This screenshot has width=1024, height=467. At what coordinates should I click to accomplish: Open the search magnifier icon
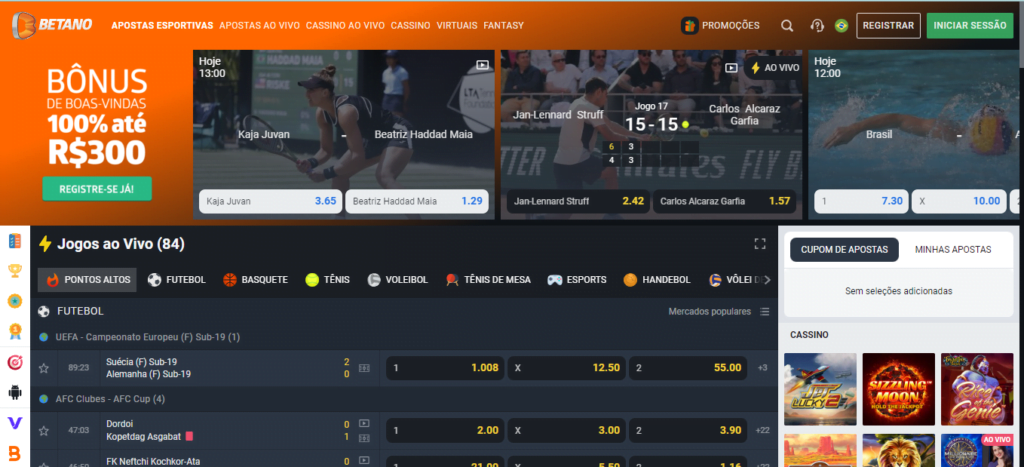coord(787,26)
